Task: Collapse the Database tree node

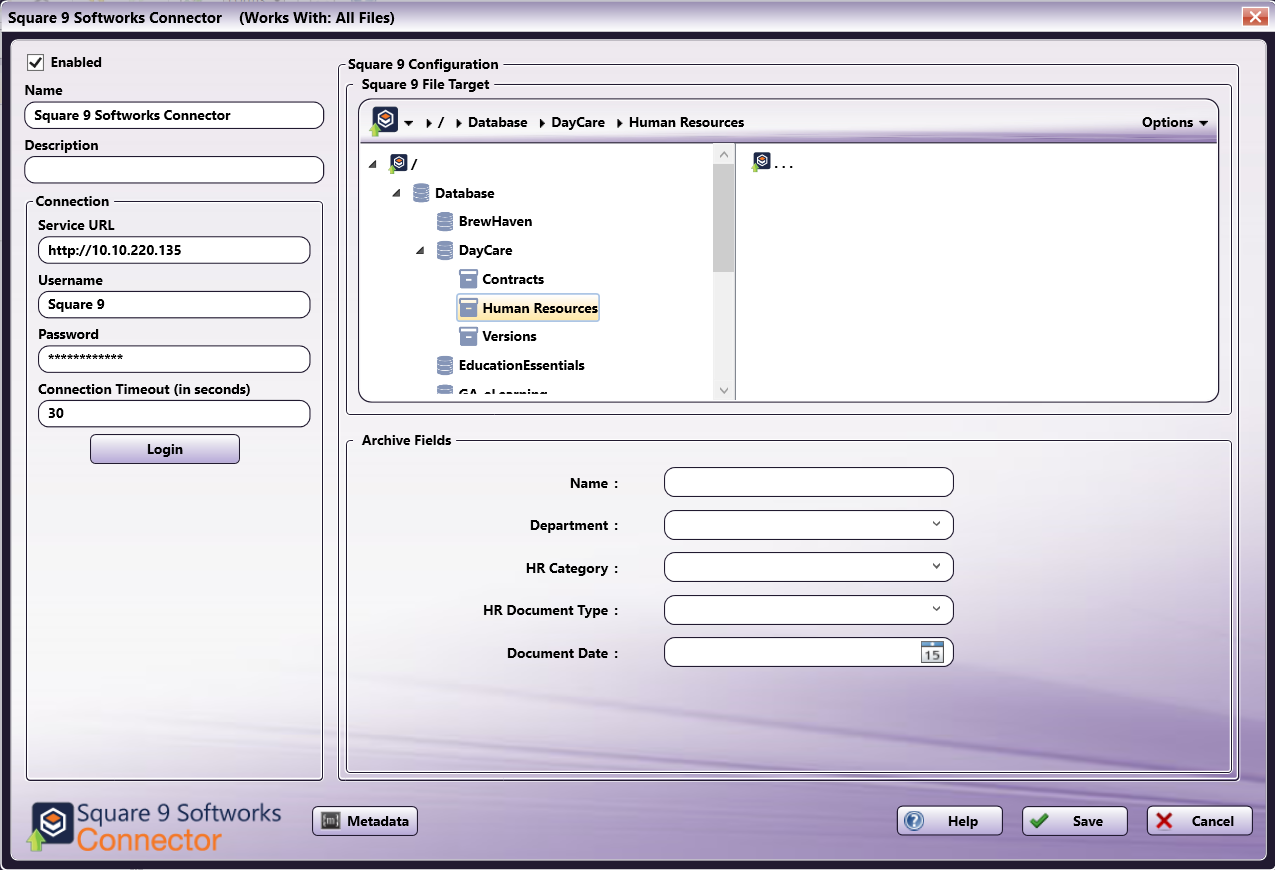Action: point(397,193)
